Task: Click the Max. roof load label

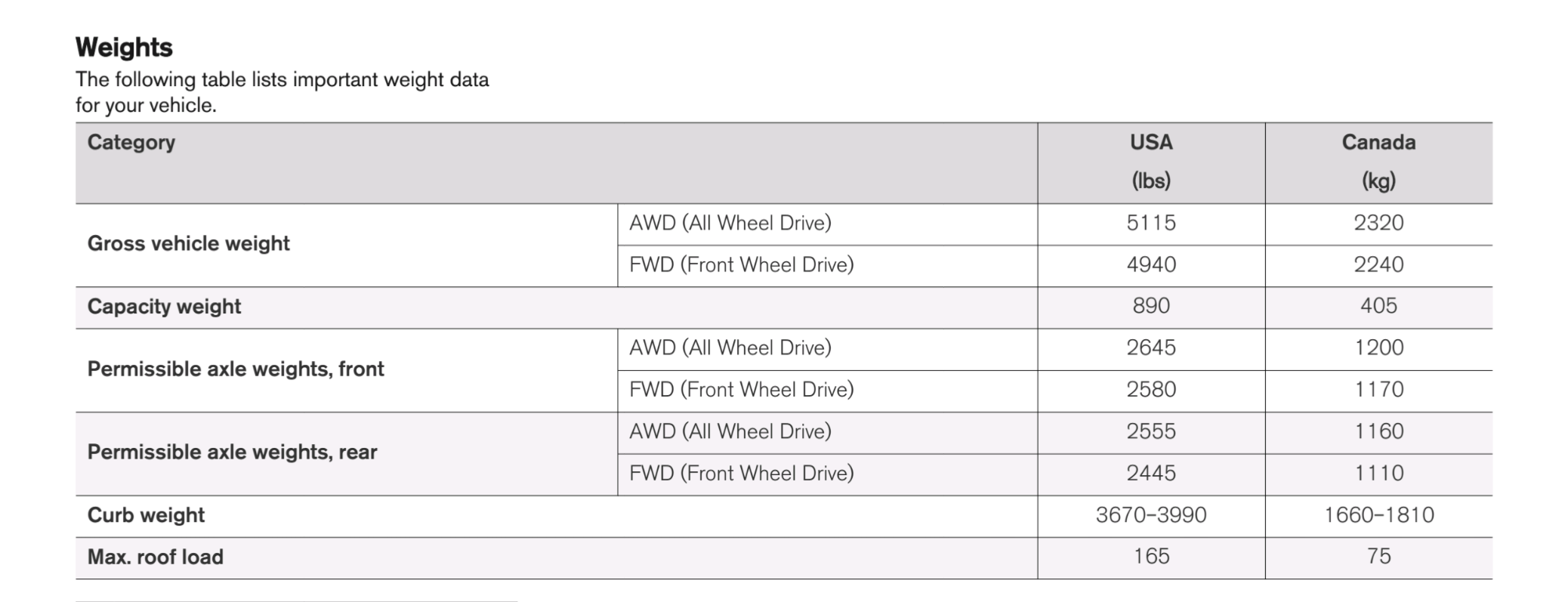Action: point(155,557)
